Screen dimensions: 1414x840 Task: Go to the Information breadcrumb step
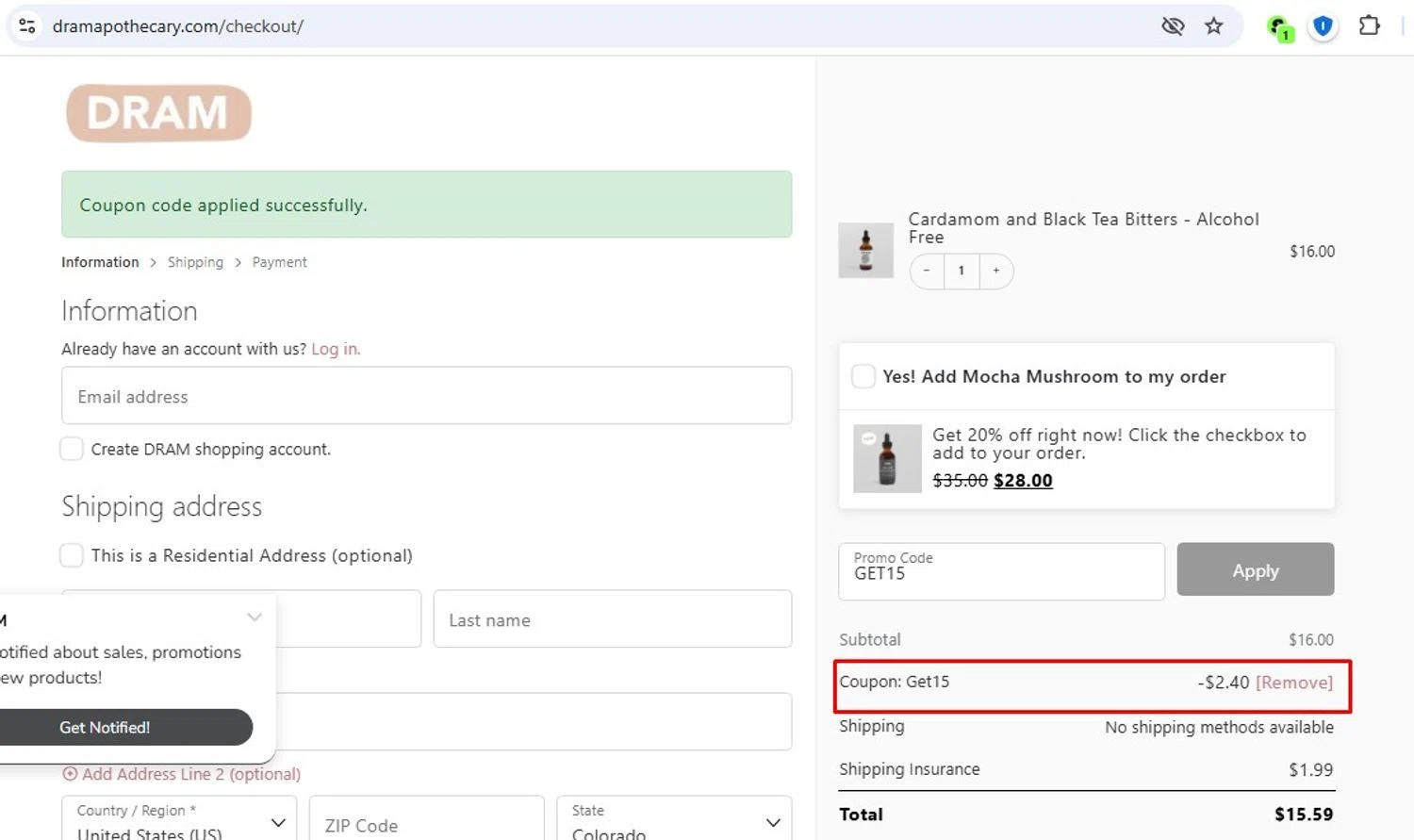coord(100,262)
